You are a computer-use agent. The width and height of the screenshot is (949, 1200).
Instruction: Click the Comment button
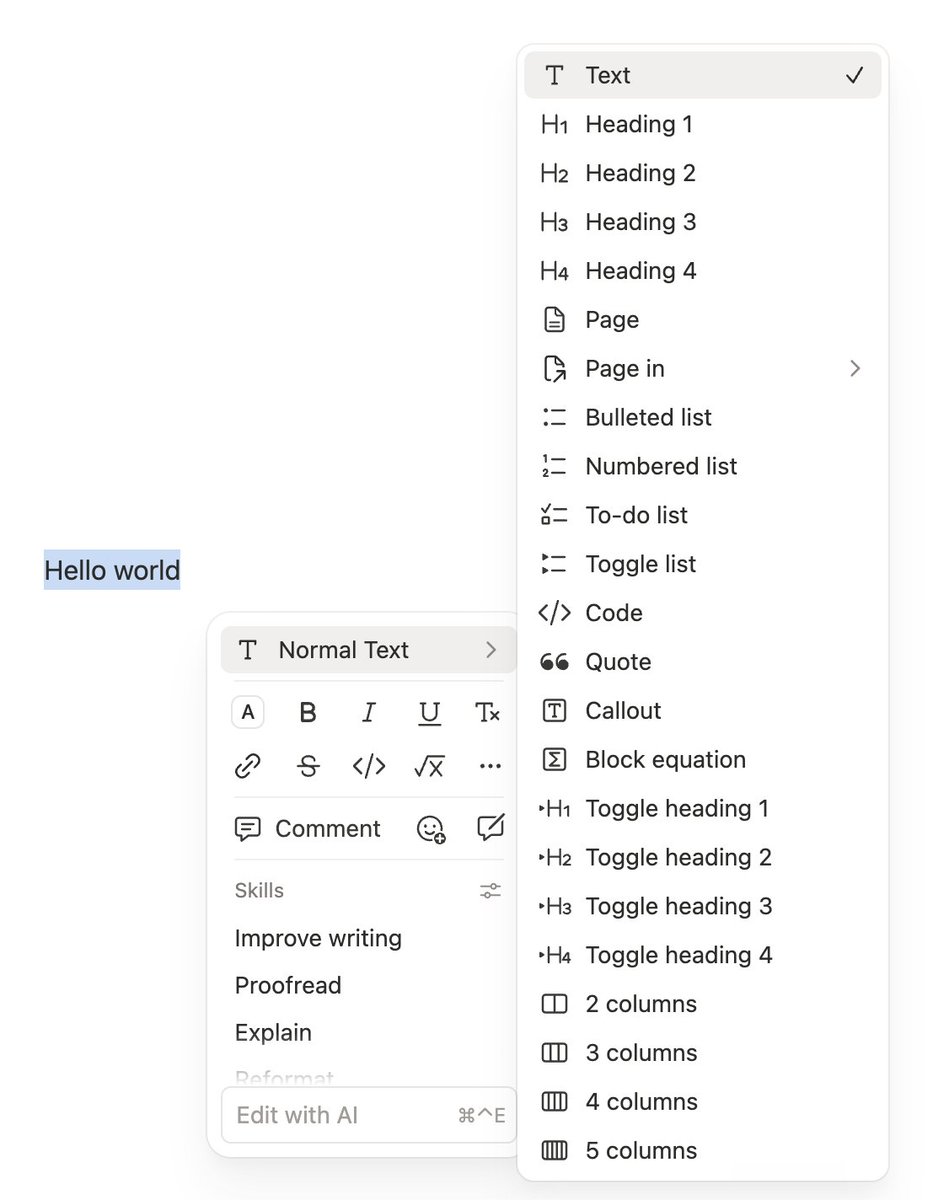click(307, 829)
